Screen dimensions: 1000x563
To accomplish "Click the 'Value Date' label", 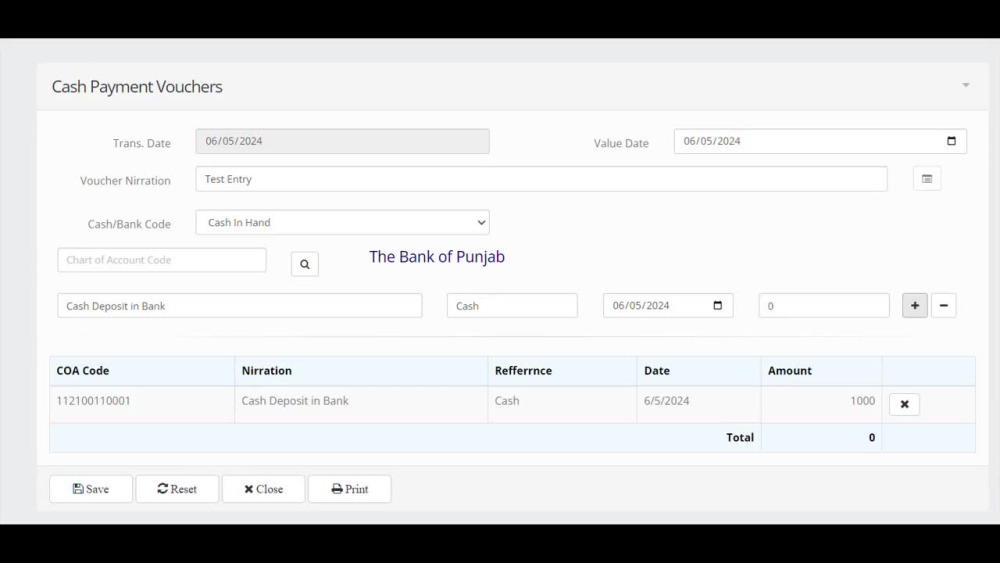I will point(621,143).
